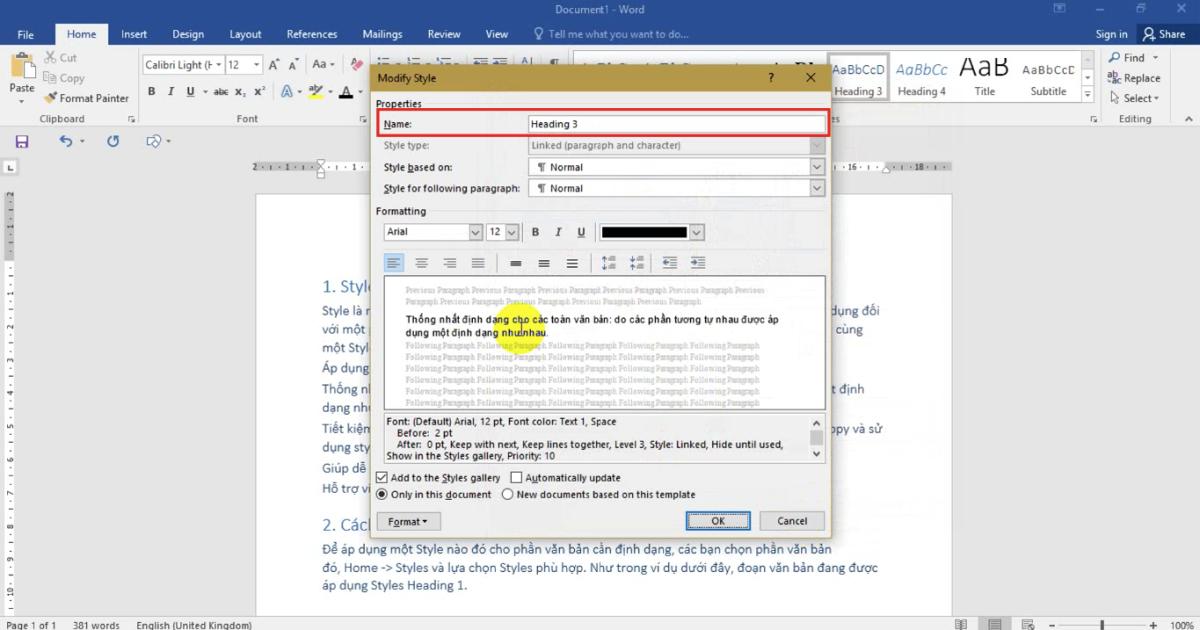This screenshot has width=1200, height=630.
Task: Click Sign in at top right
Action: [1111, 34]
